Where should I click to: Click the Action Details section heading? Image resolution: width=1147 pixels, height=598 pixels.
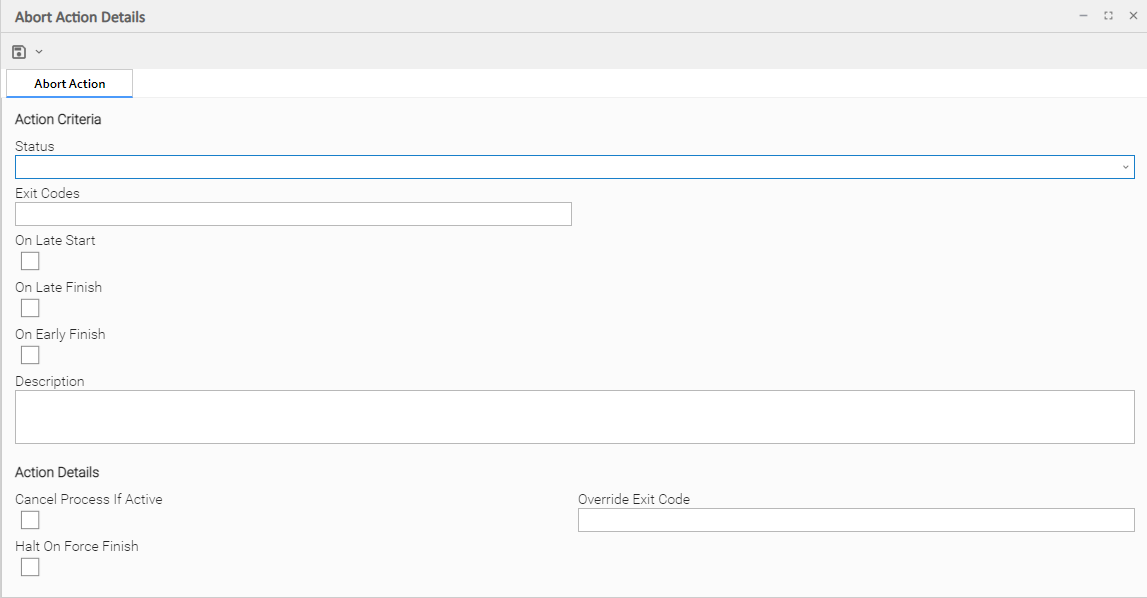click(57, 472)
